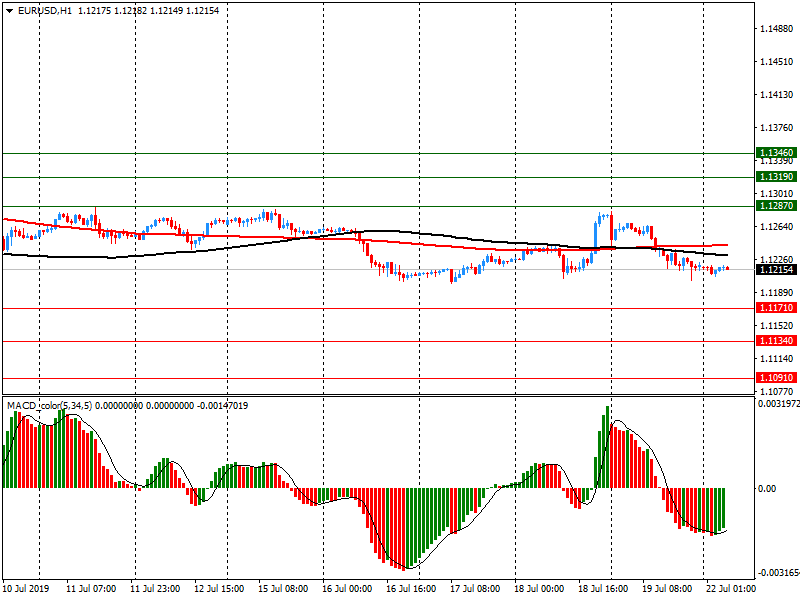Image resolution: width=800 pixels, height=600 pixels.
Task: Select the current price label 1.12154
Action: tap(776, 269)
